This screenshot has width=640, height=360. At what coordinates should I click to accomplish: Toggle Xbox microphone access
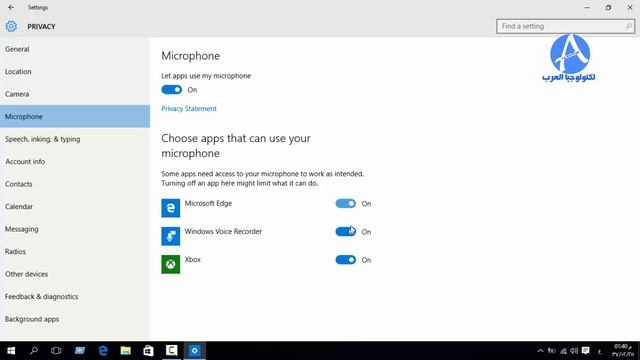point(346,260)
